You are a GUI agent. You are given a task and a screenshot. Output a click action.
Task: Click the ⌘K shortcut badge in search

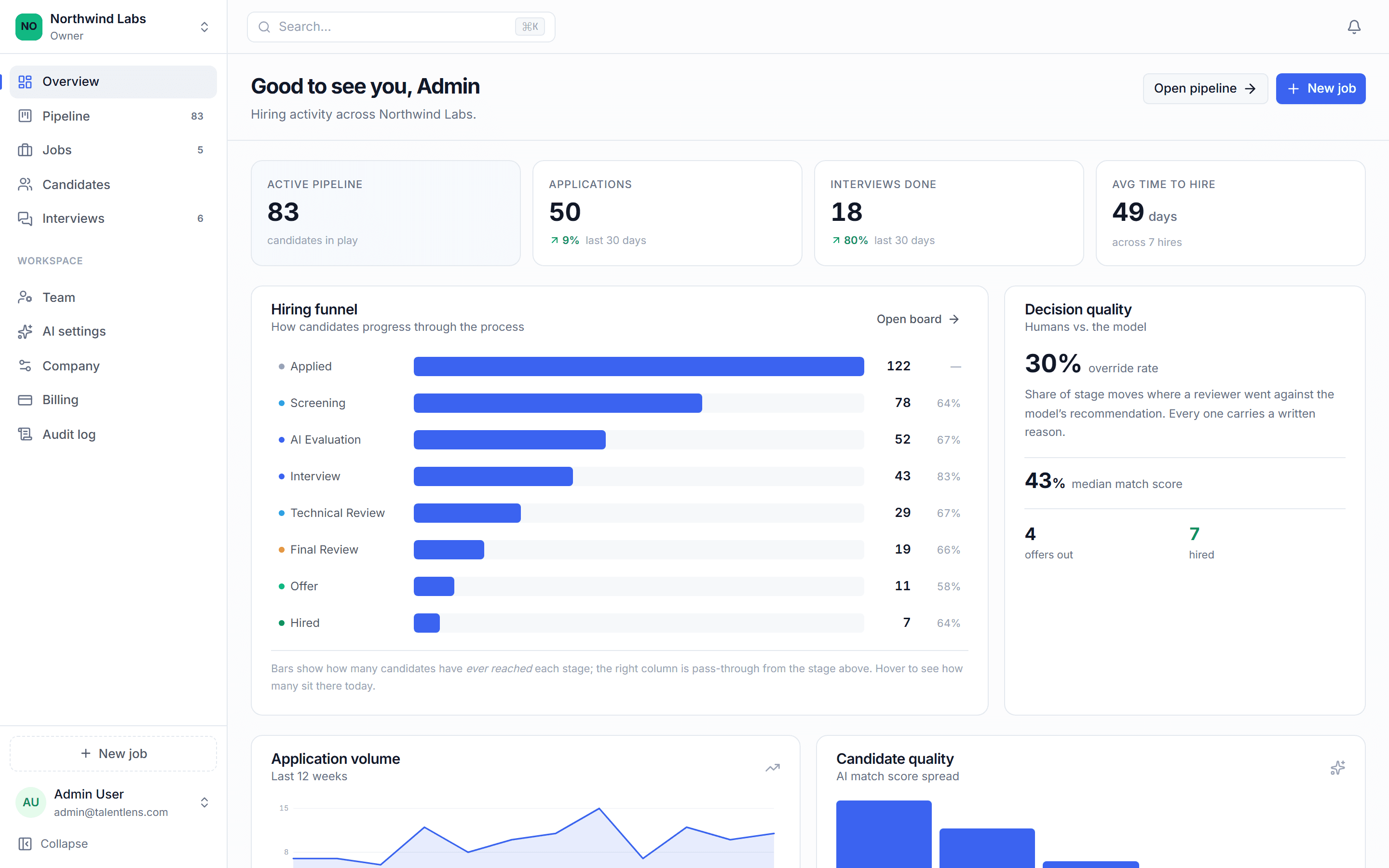pyautogui.click(x=530, y=27)
